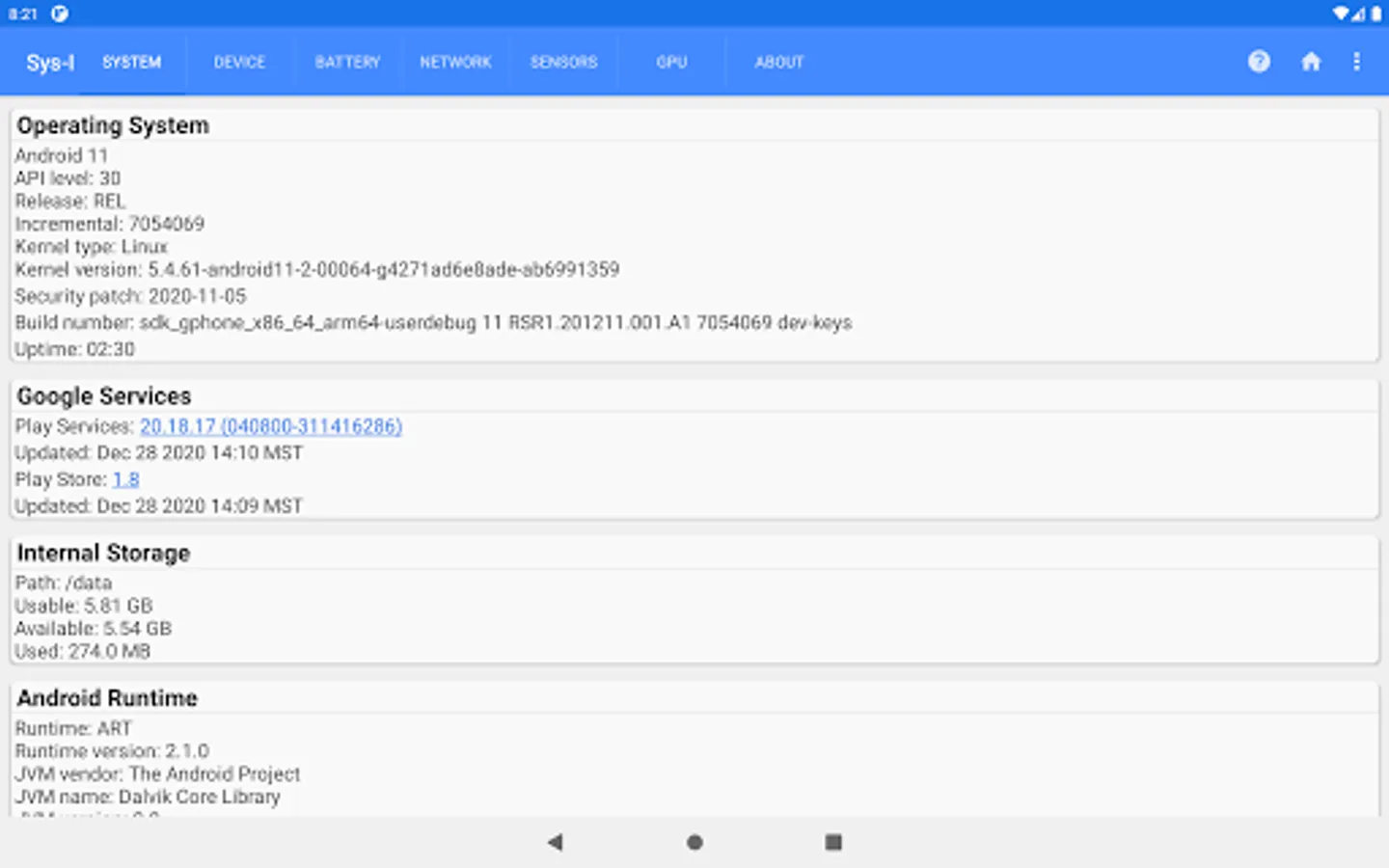Viewport: 1389px width, 868px height.
Task: Switch to the BATTERY tab
Action: pyautogui.click(x=347, y=62)
